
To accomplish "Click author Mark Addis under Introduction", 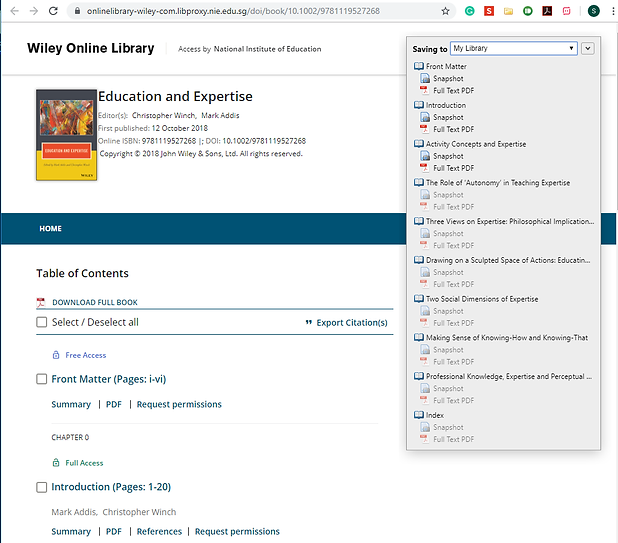I will click(74, 512).
